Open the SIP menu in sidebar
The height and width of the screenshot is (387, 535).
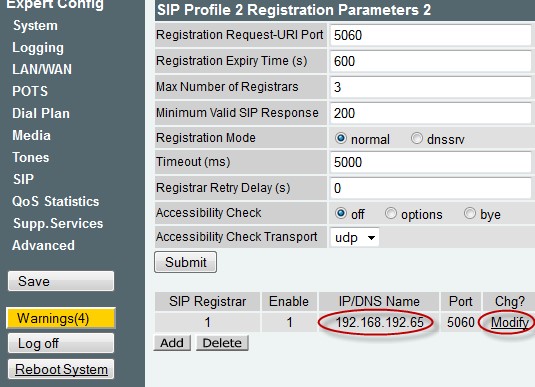(23, 180)
